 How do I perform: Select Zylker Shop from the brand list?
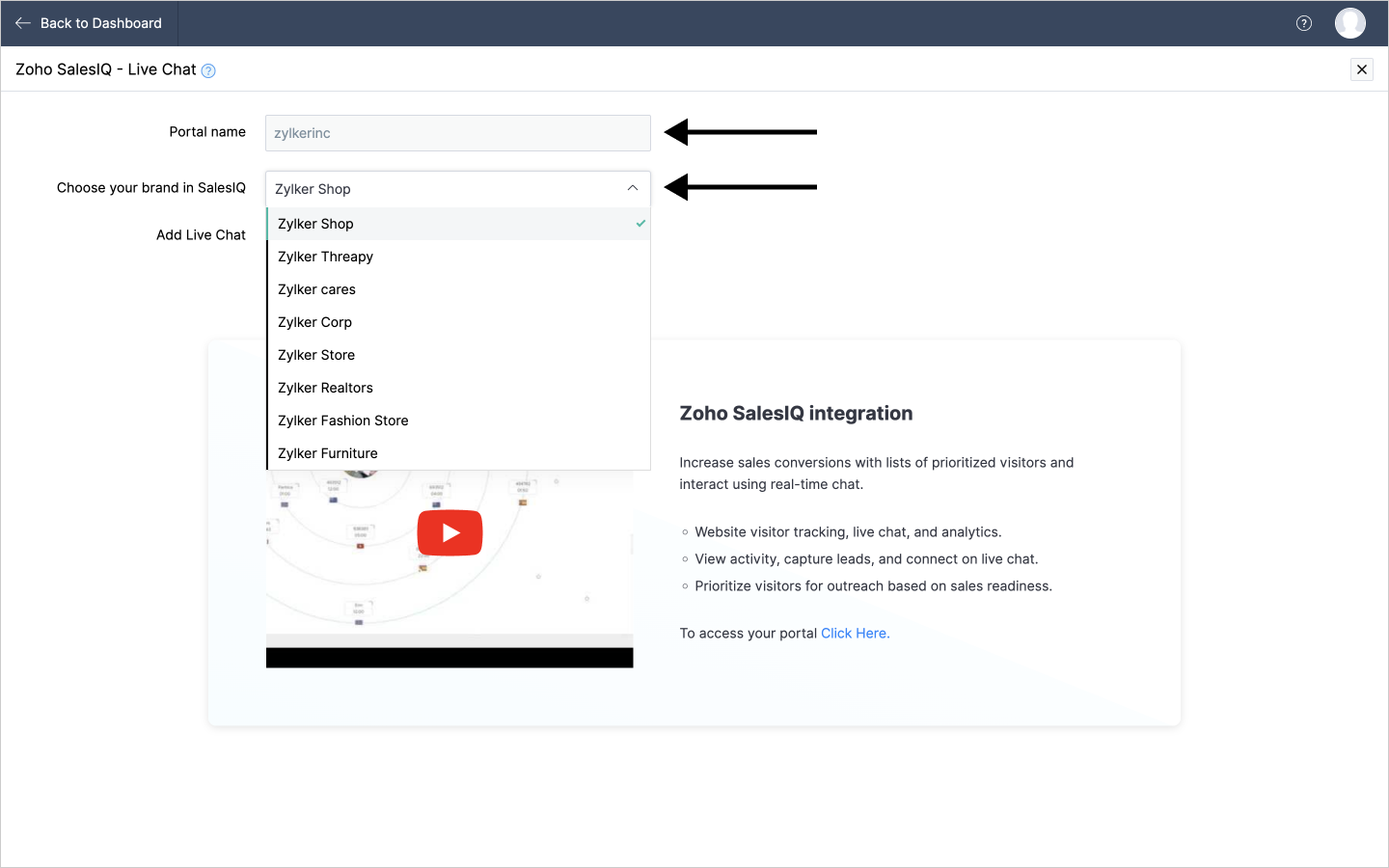coord(459,224)
